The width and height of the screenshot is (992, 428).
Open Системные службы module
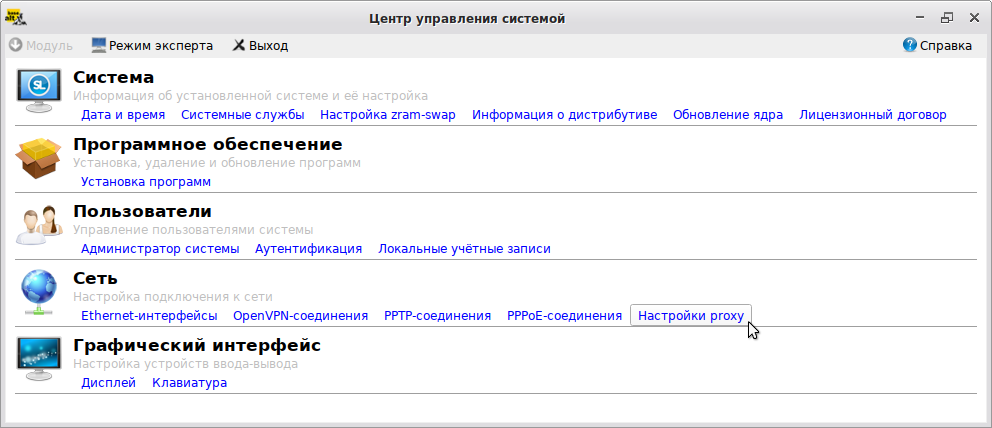pos(242,114)
